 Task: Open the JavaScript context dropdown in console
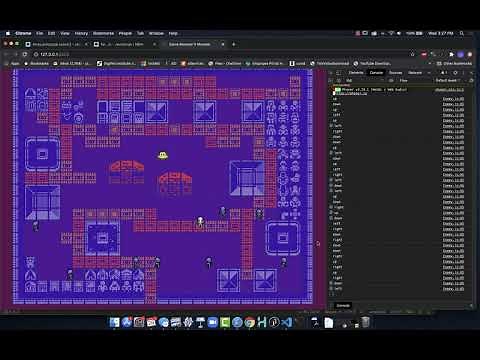pyautogui.click(x=366, y=80)
